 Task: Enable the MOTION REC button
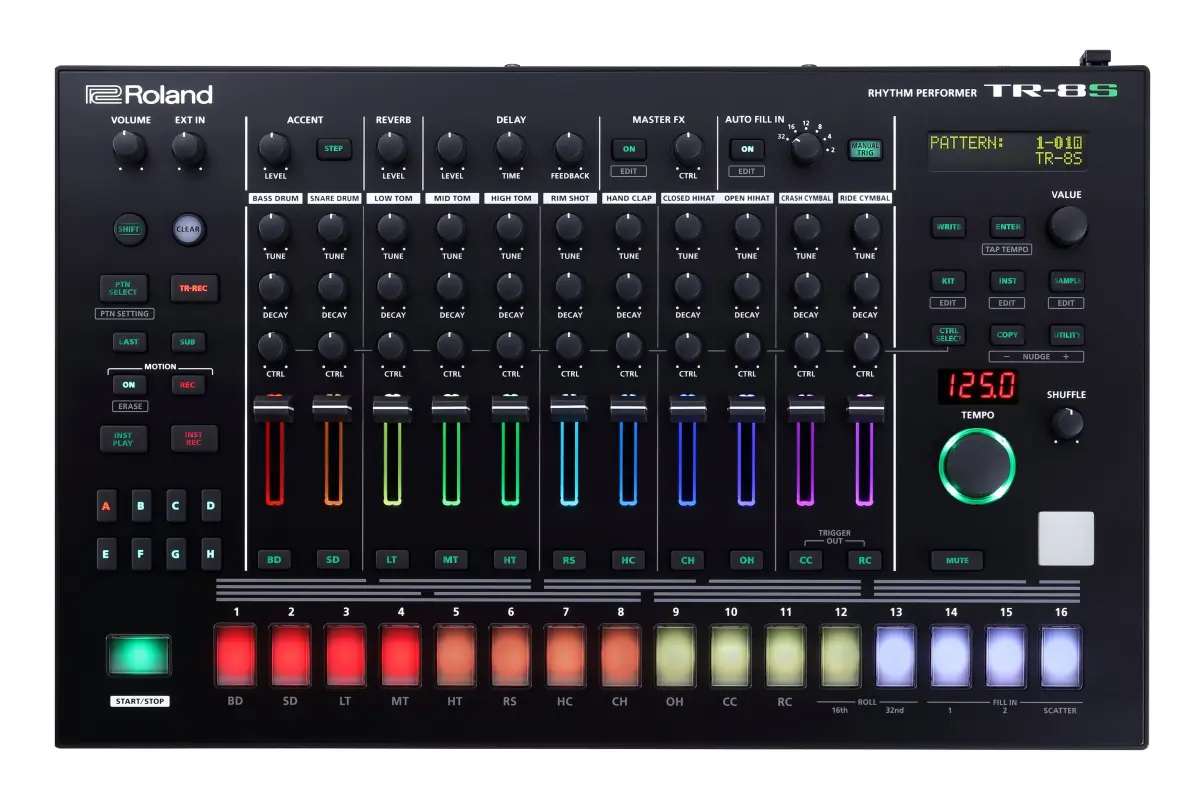187,384
